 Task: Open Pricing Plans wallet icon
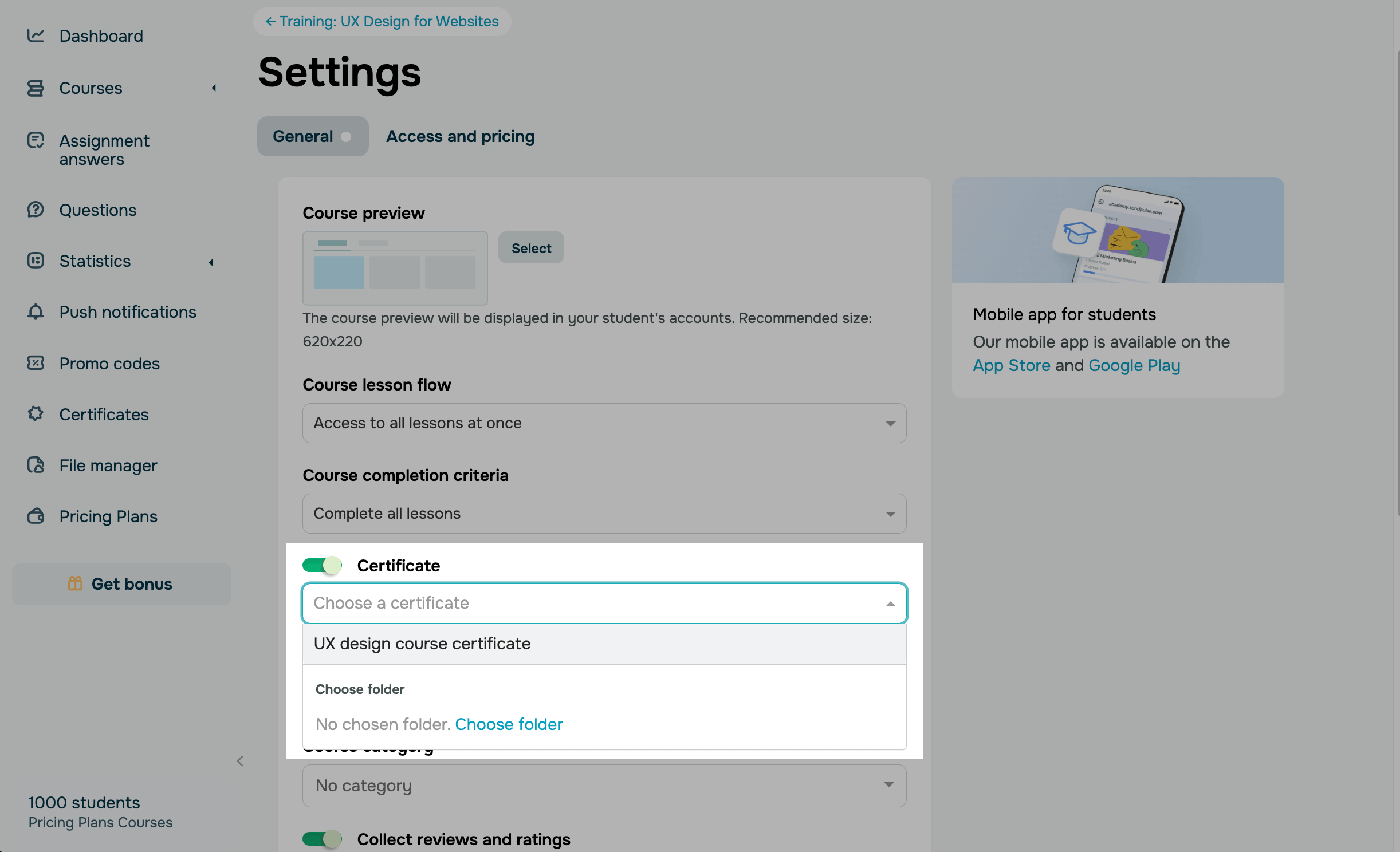point(36,516)
